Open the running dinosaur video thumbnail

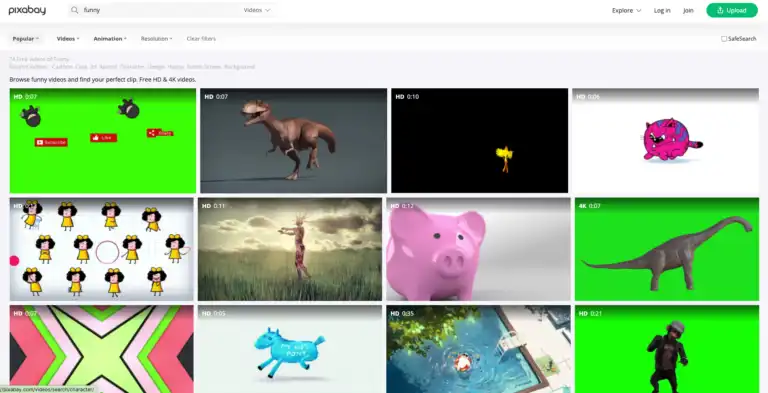click(293, 141)
